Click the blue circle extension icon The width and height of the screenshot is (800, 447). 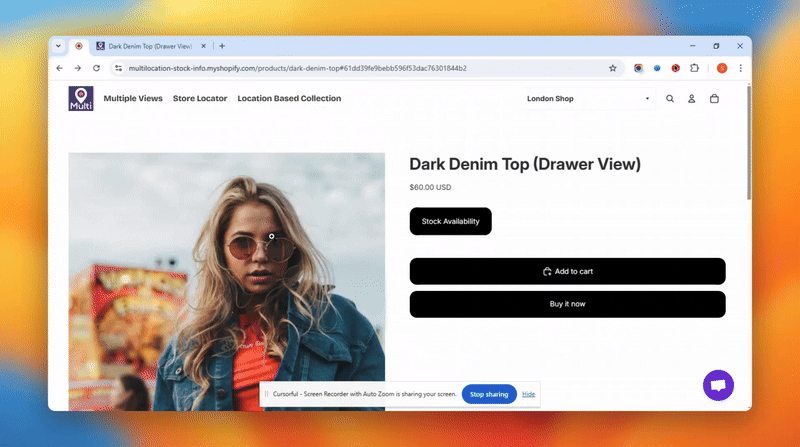657,68
